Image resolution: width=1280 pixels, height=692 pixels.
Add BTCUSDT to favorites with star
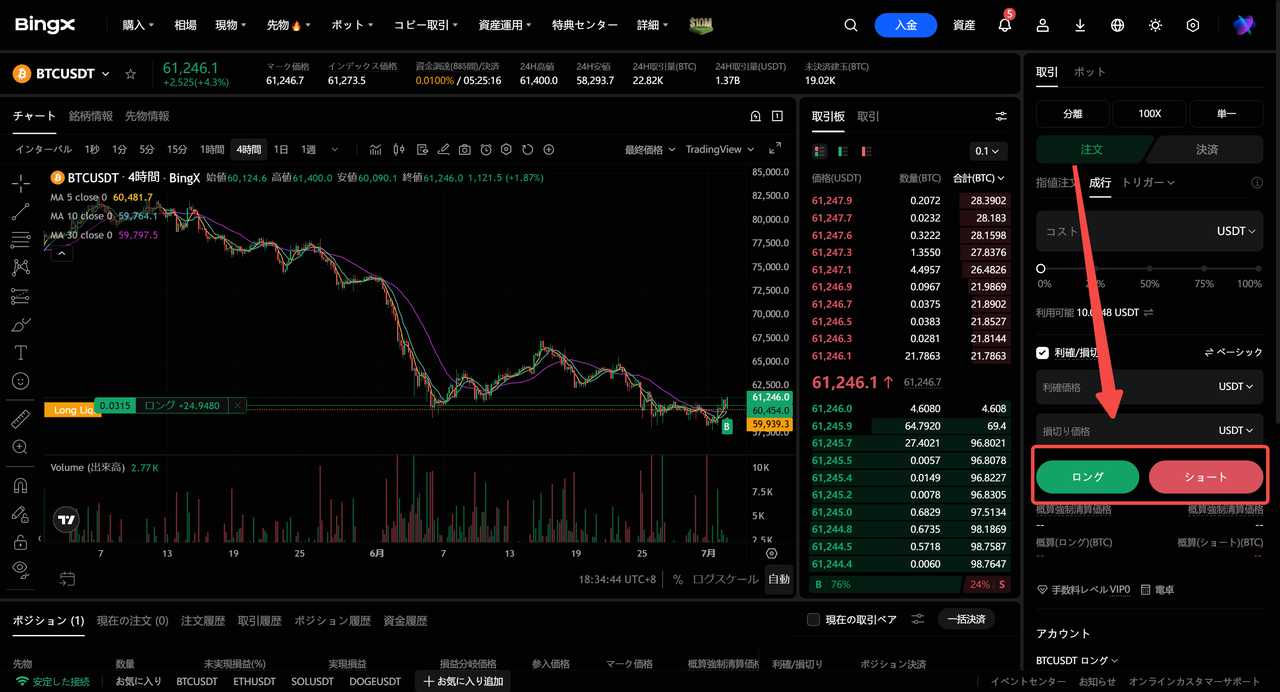(x=130, y=74)
